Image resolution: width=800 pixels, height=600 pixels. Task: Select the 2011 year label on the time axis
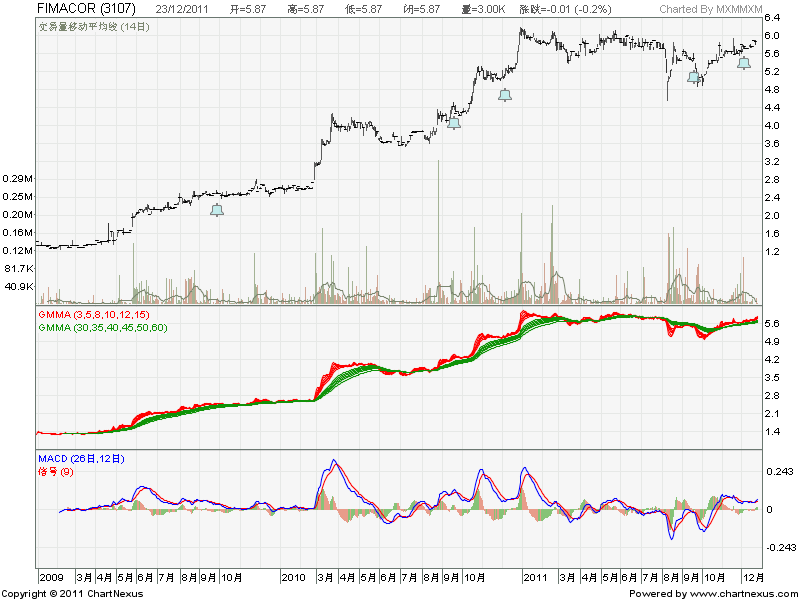pos(536,577)
